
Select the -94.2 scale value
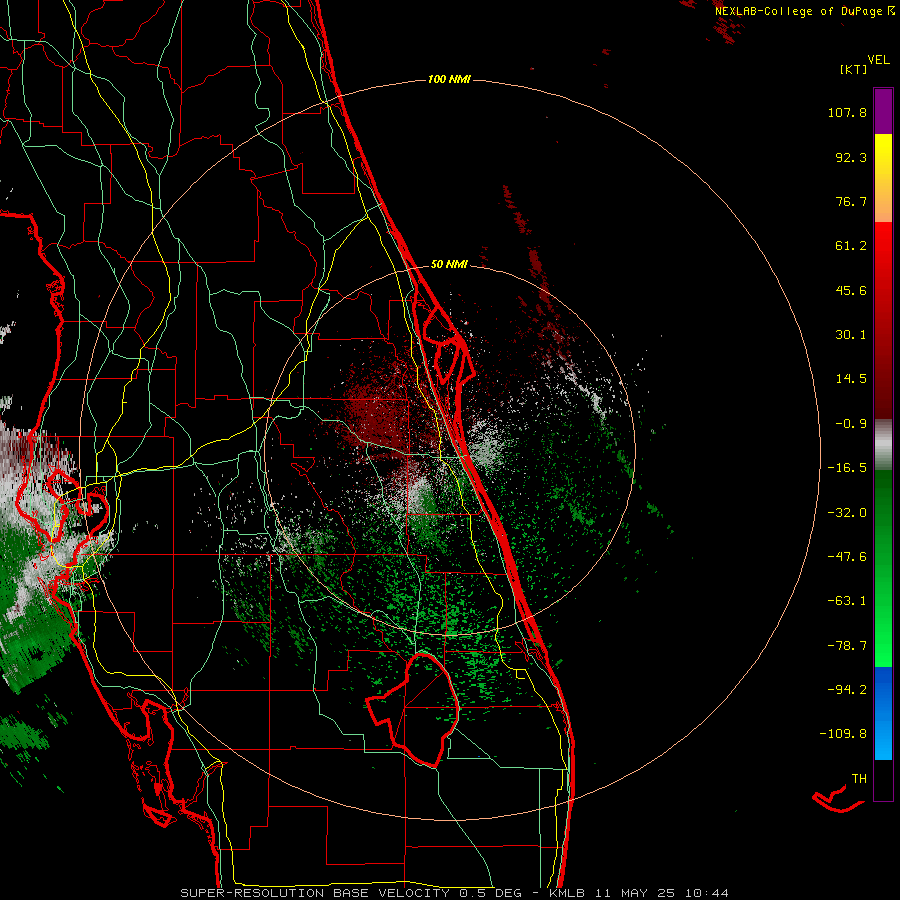(x=847, y=690)
